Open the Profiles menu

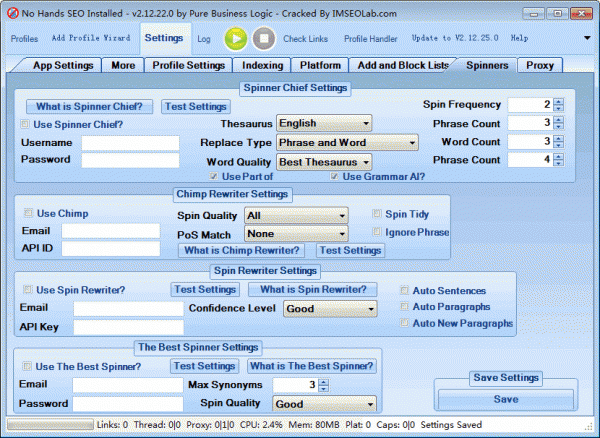point(24,39)
